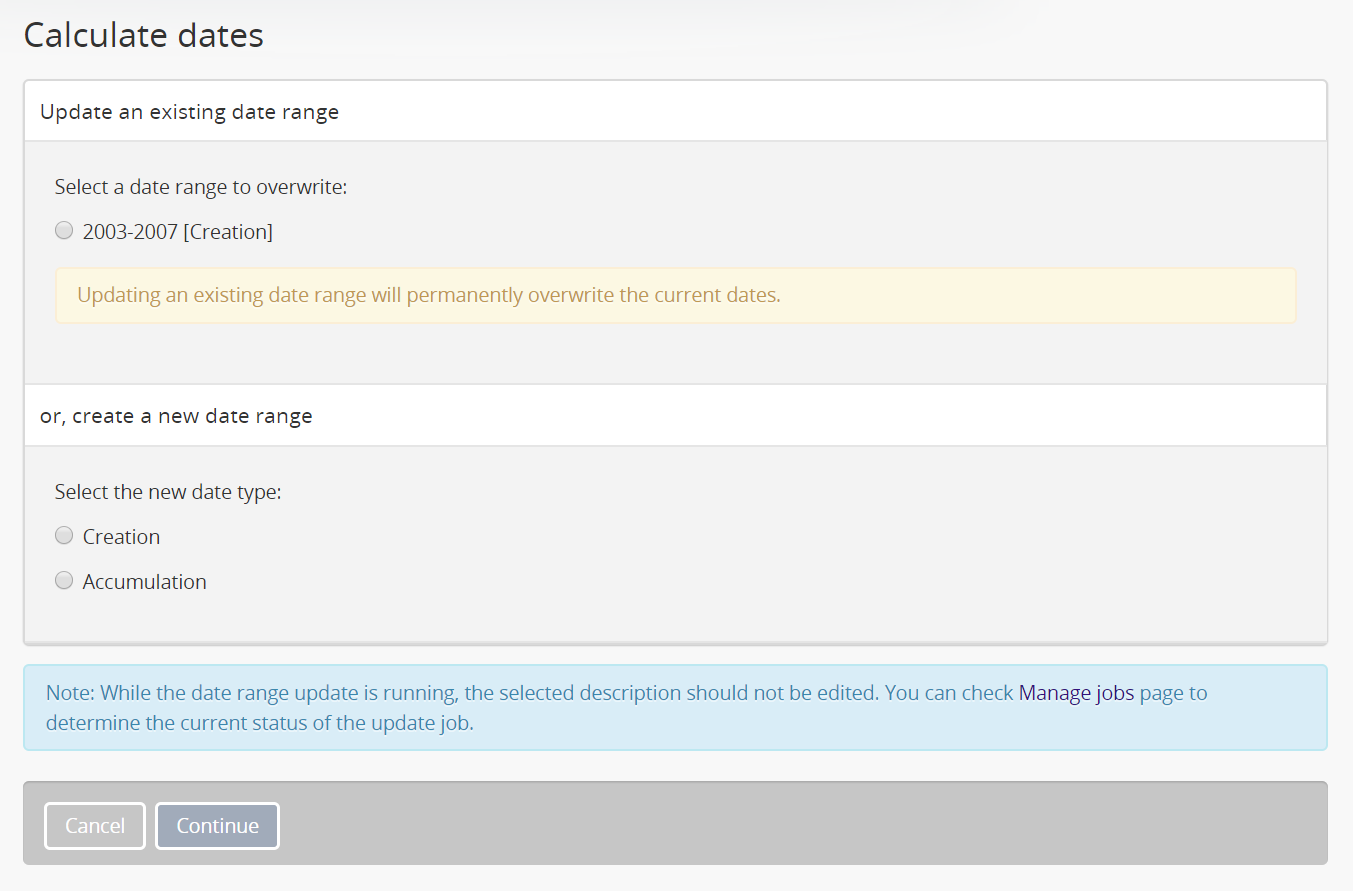1353x891 pixels.
Task: Collapse the 'Update an existing date range' header
Action: (x=189, y=112)
